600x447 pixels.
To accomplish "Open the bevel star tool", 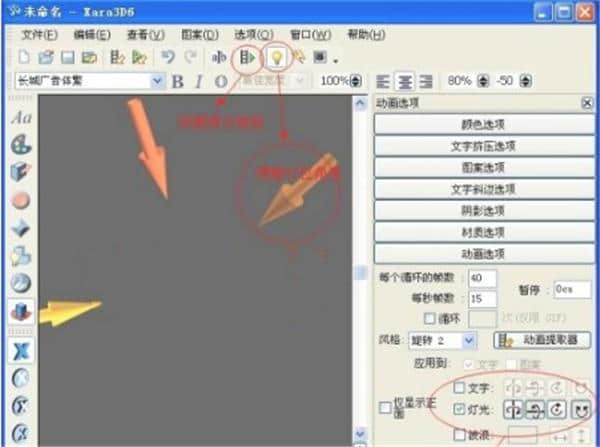I will (x=21, y=228).
